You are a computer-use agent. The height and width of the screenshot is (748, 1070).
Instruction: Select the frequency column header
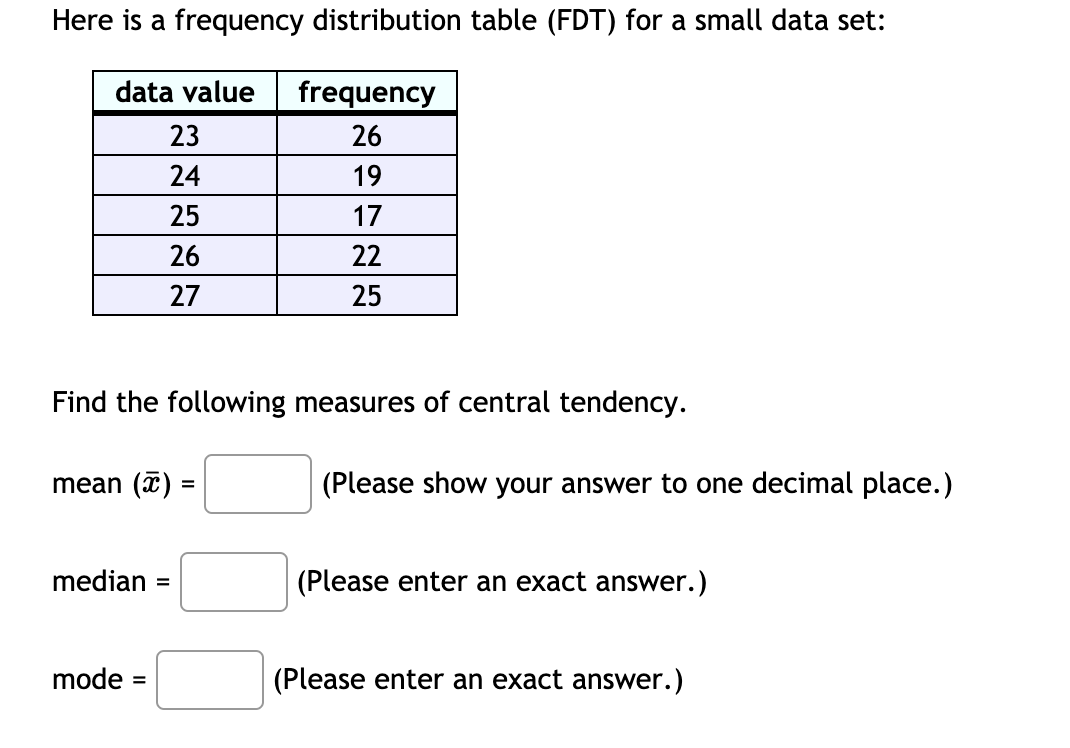[366, 93]
